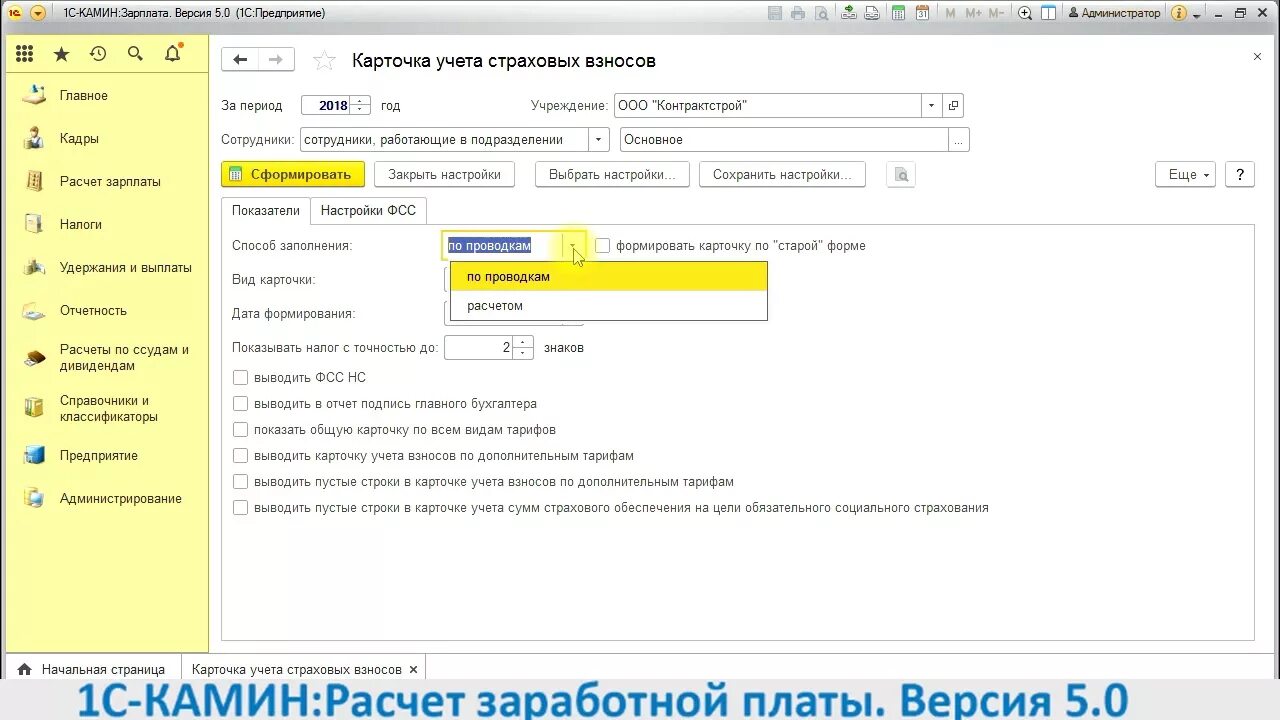1280x720 pixels.
Task: Open the 1C main menu dropdown icon
Action: (38, 13)
